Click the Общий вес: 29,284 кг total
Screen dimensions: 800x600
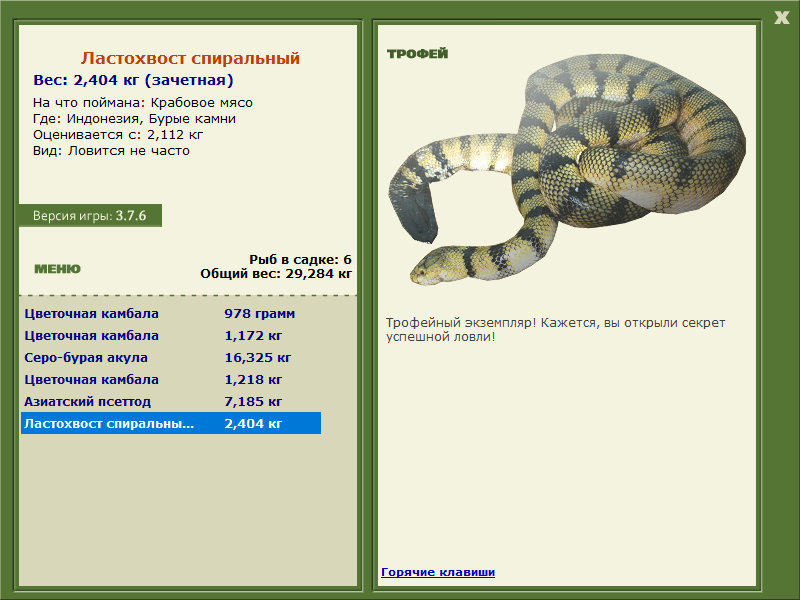[276, 274]
